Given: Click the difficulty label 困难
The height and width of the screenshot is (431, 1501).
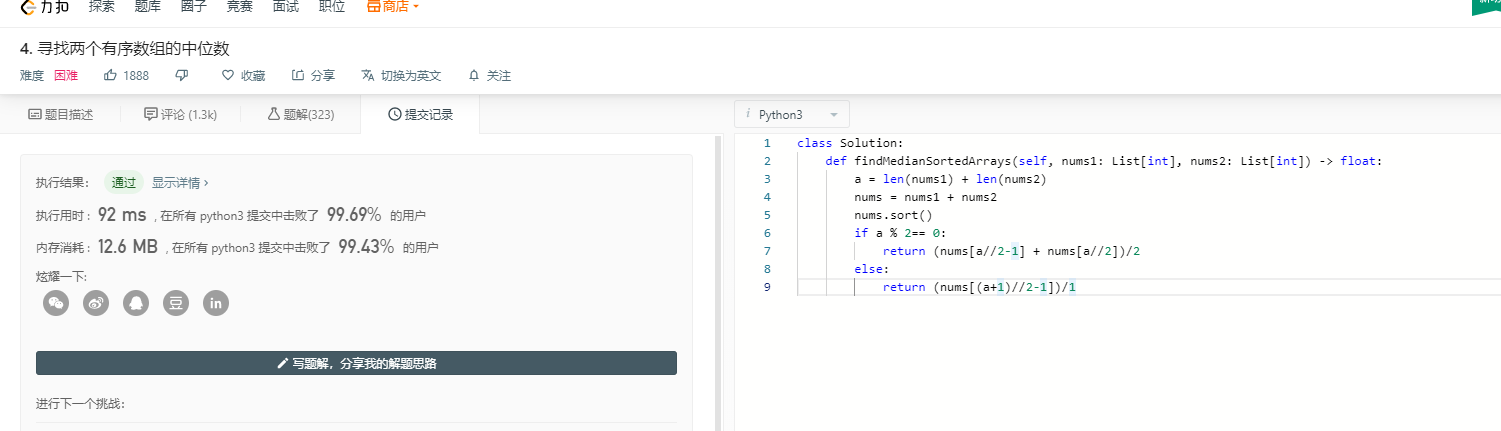Looking at the screenshot, I should [x=66, y=75].
